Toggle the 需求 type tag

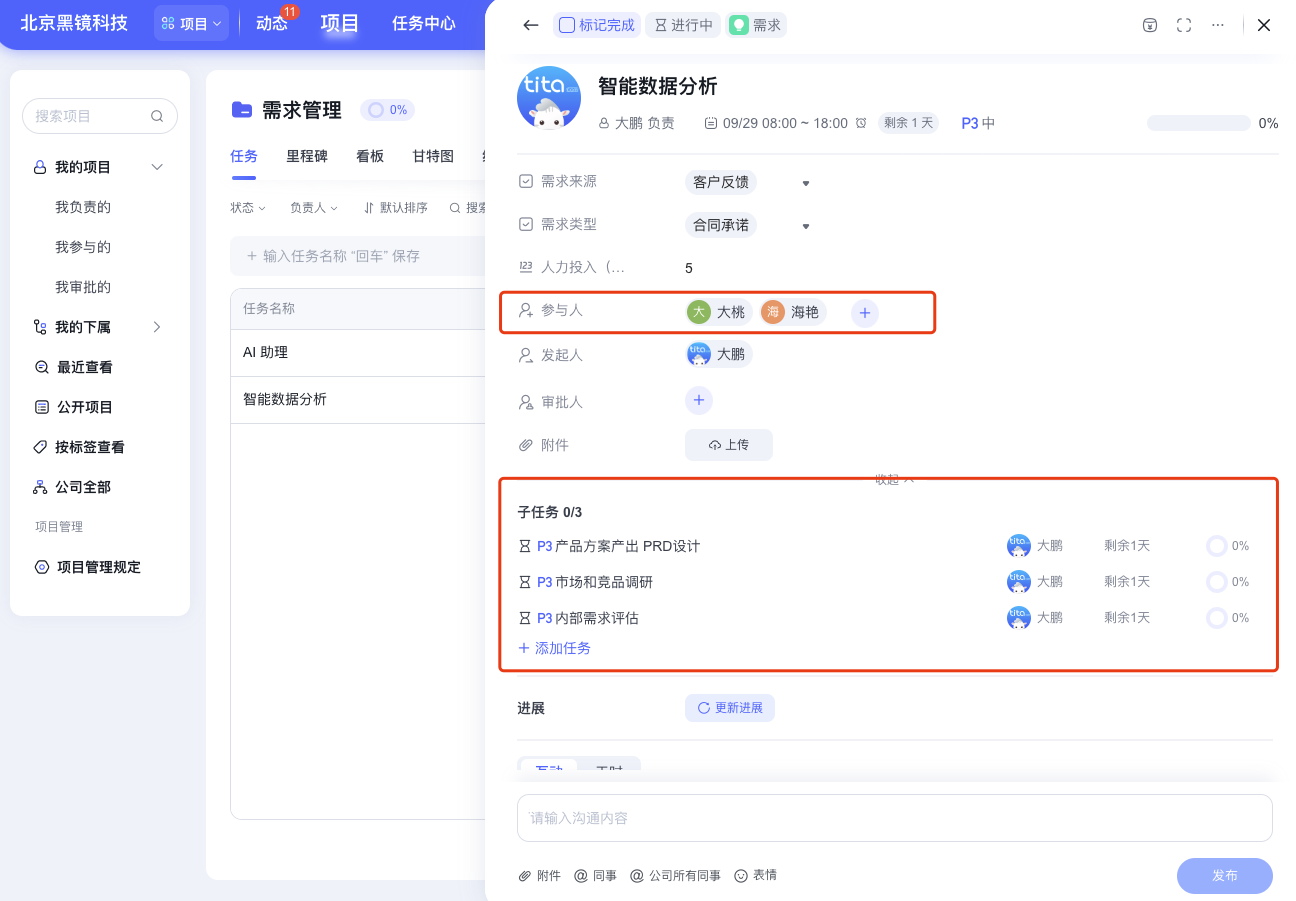[x=756, y=25]
